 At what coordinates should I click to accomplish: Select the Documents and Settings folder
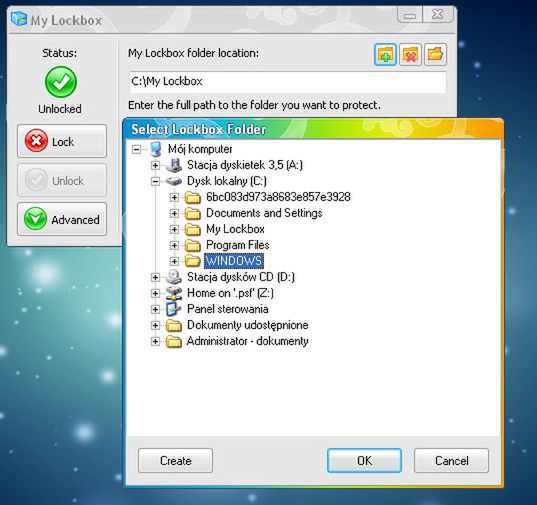(264, 213)
